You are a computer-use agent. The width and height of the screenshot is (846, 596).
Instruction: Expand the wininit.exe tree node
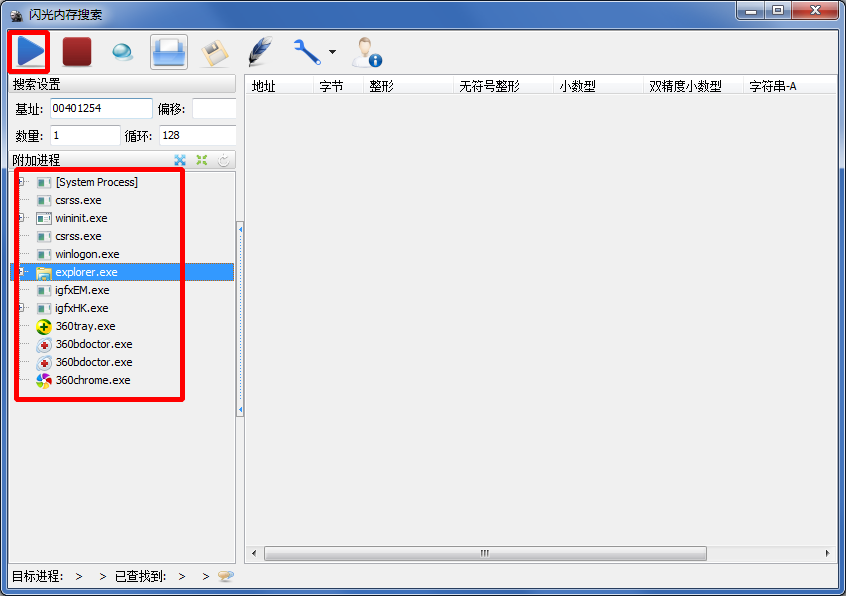[x=21, y=218]
